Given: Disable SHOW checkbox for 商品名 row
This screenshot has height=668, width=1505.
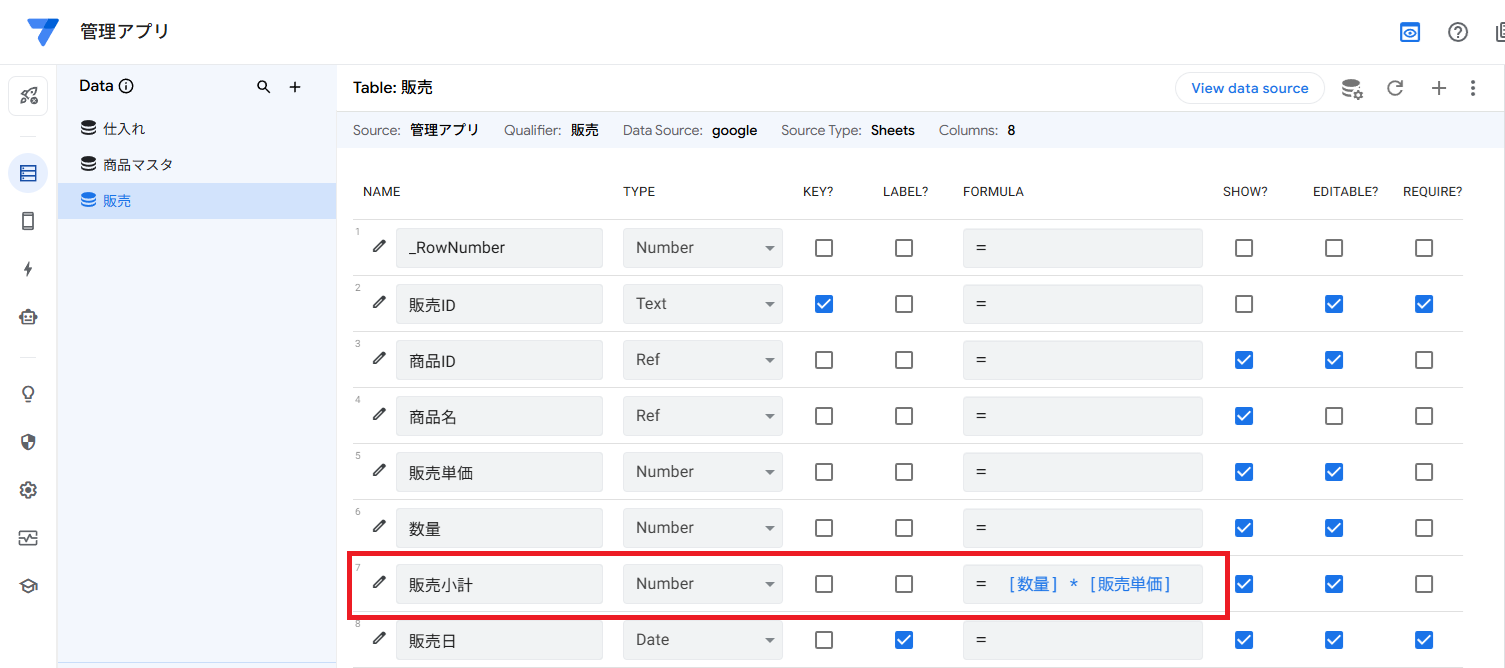Looking at the screenshot, I should [1244, 416].
